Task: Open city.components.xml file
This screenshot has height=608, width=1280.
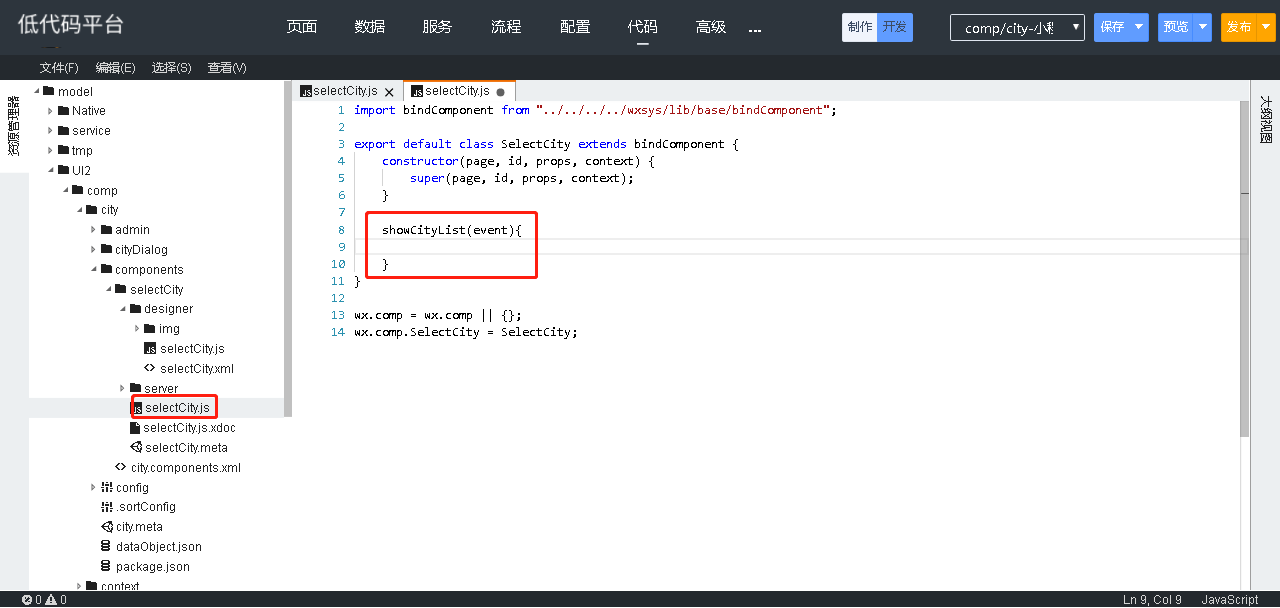Action: point(185,467)
